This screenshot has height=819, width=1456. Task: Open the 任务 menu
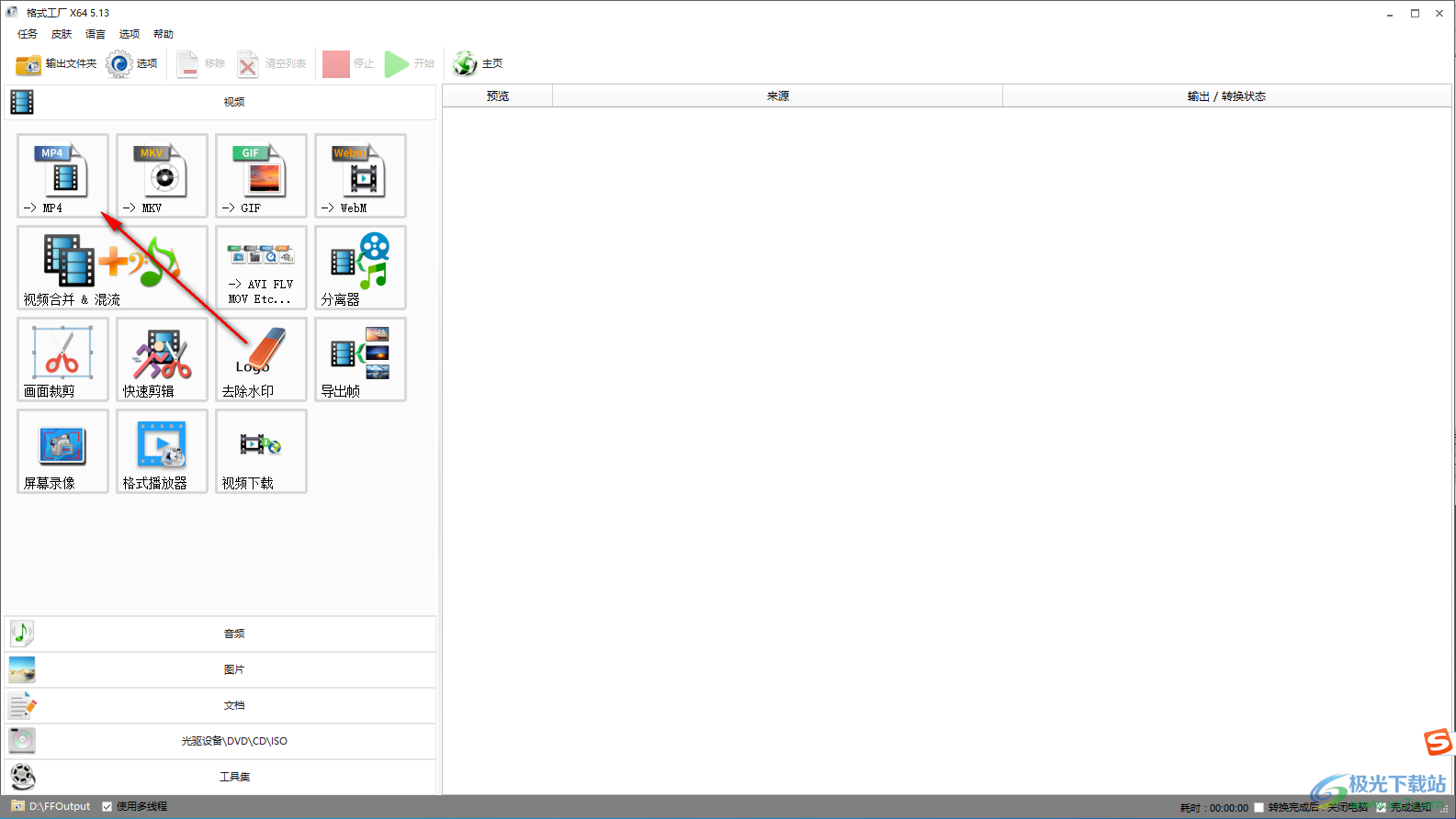coord(28,34)
